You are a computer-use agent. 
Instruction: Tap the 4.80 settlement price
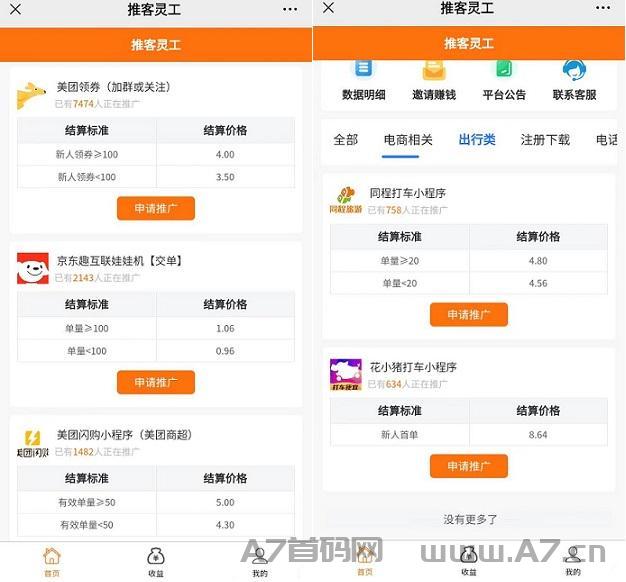point(538,261)
